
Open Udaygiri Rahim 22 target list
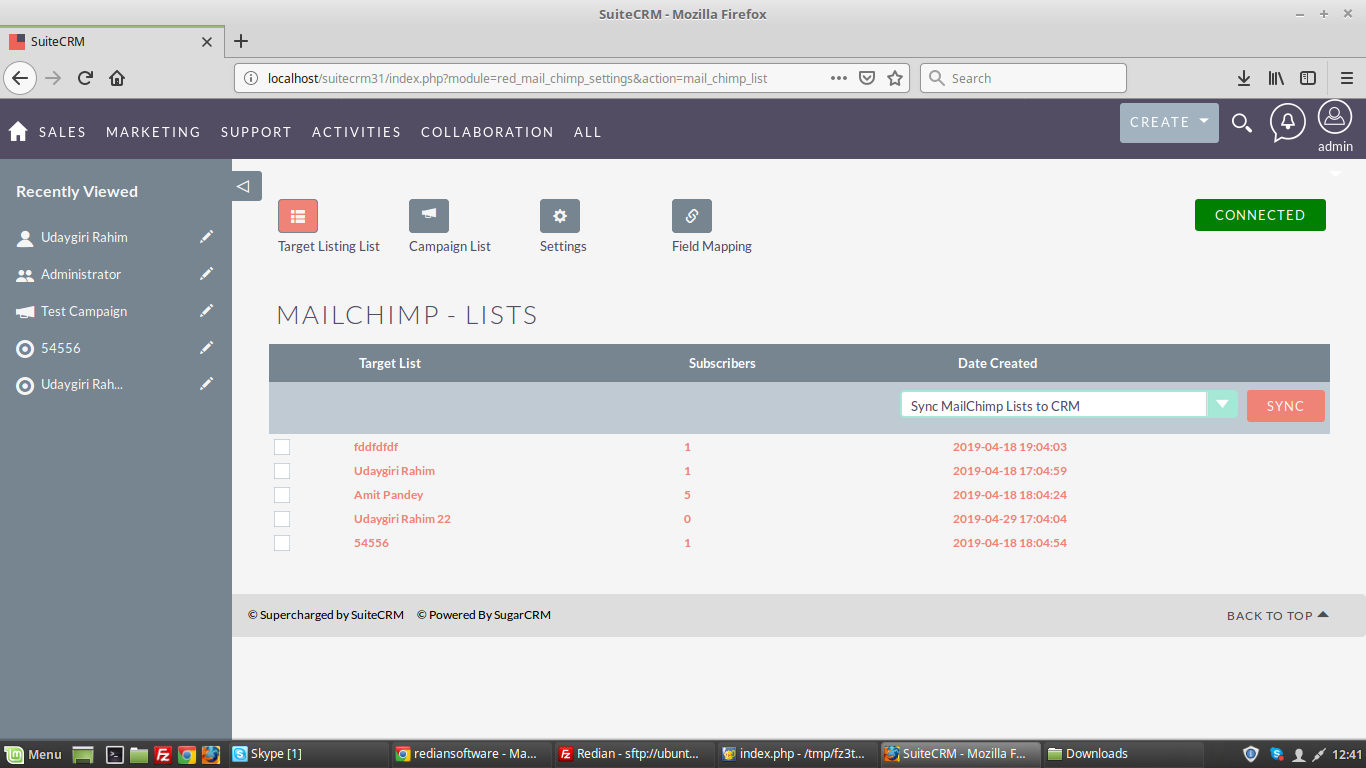pyautogui.click(x=402, y=519)
